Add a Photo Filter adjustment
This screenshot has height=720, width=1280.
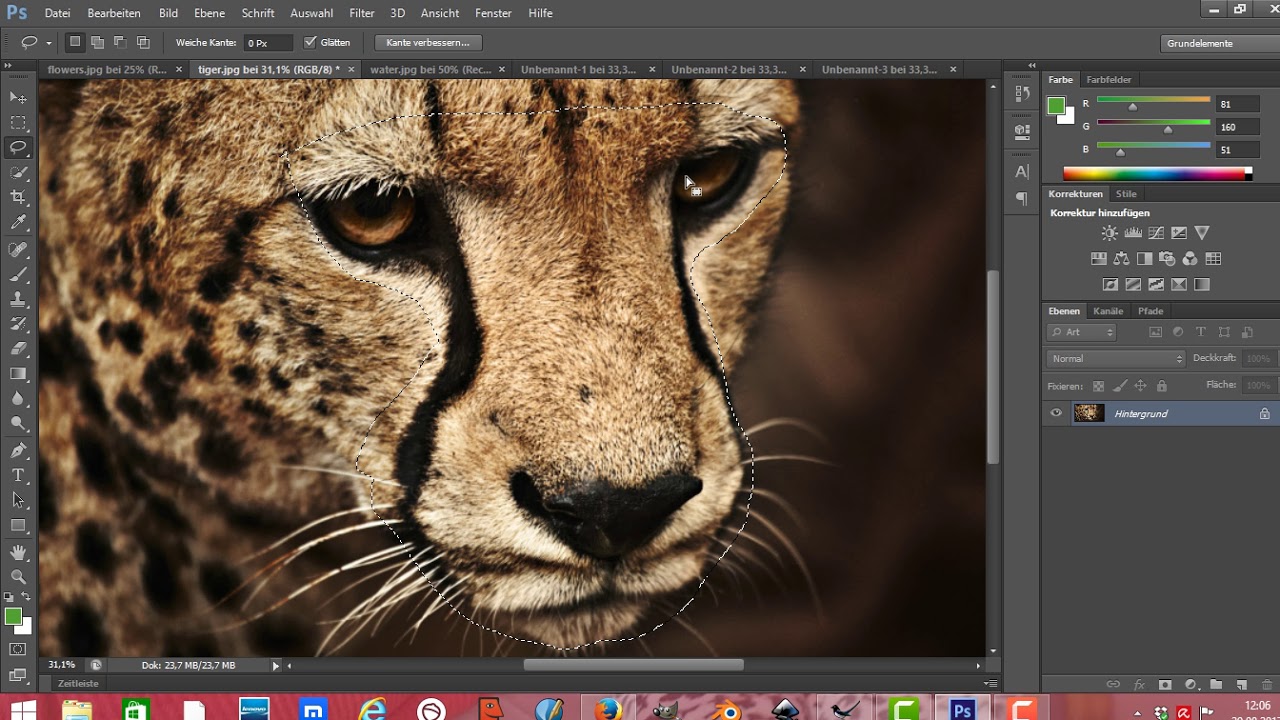(1167, 259)
